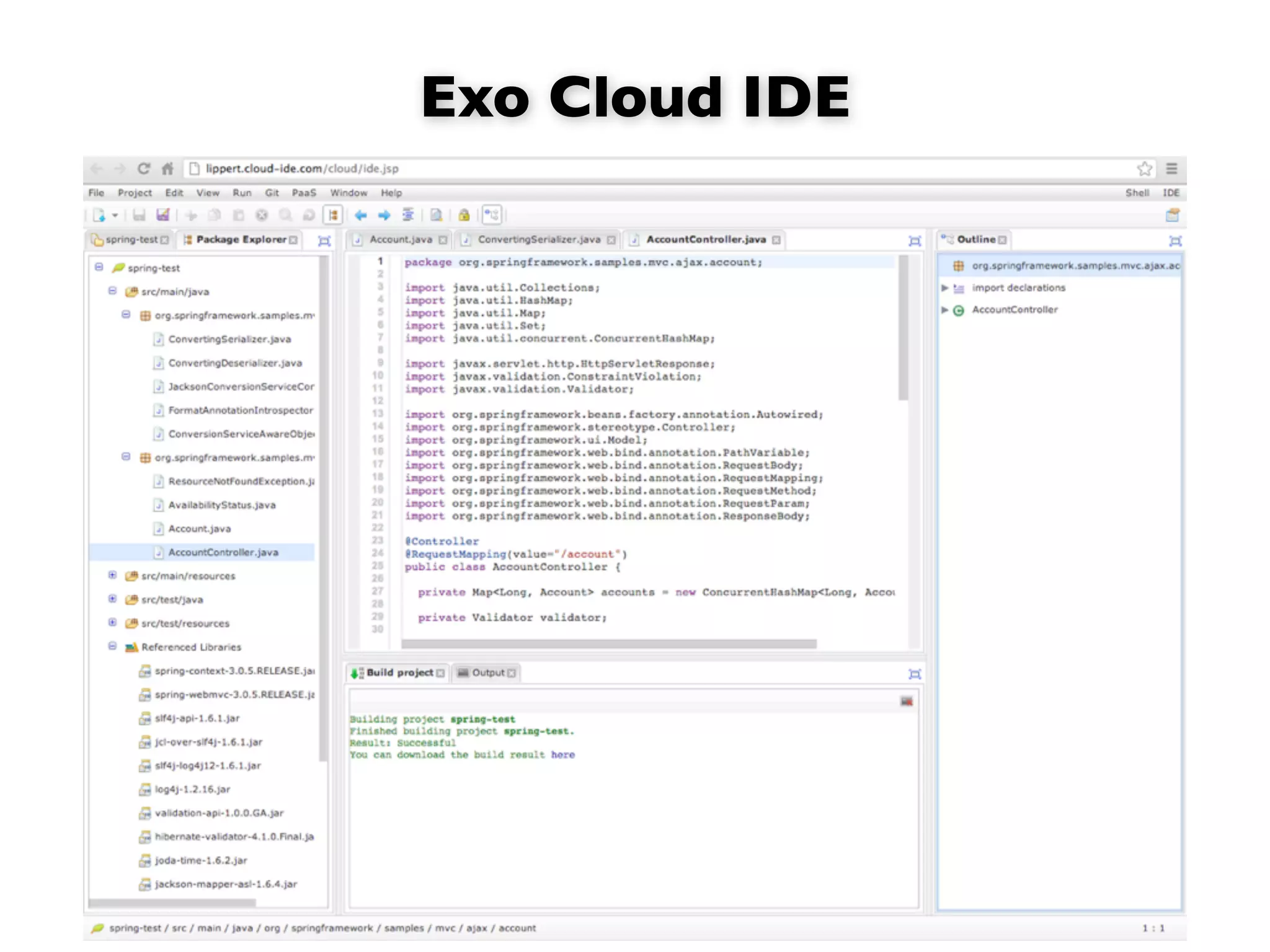Toggle the Package Explorer toolbar button
Viewport: 1270px width, 952px height.
[333, 215]
